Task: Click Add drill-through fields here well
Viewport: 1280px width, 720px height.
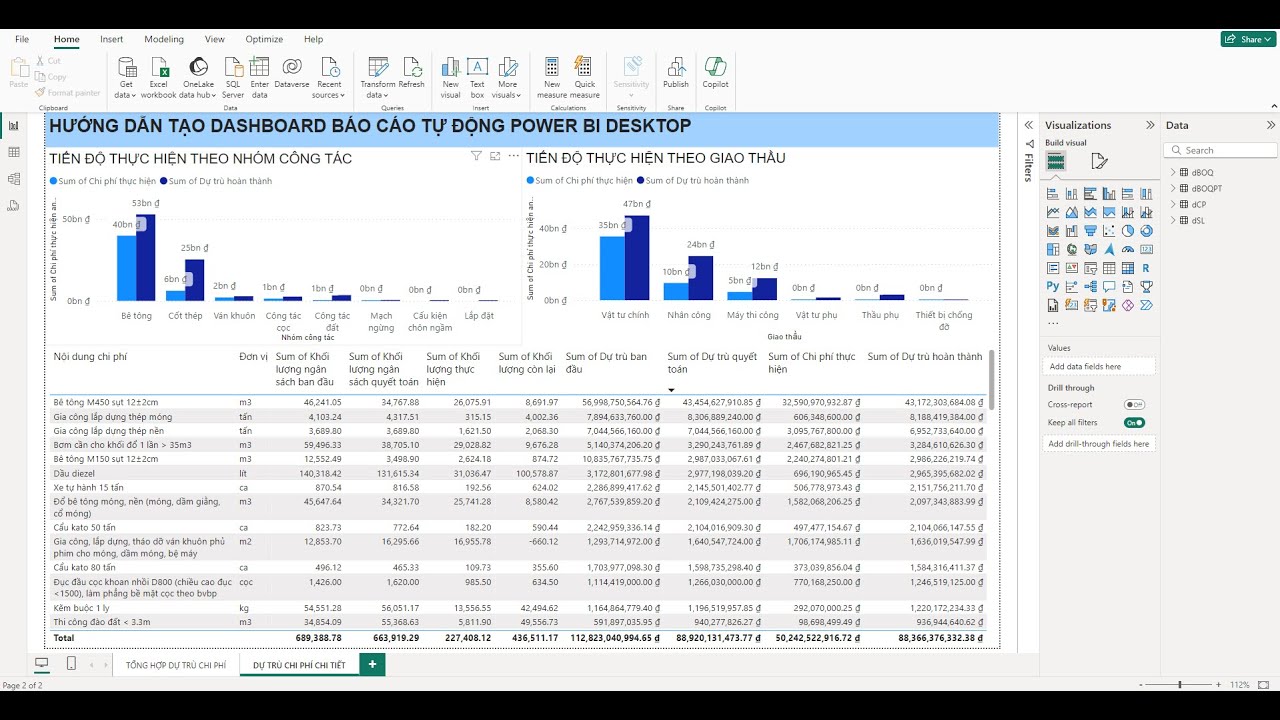Action: click(x=1099, y=443)
